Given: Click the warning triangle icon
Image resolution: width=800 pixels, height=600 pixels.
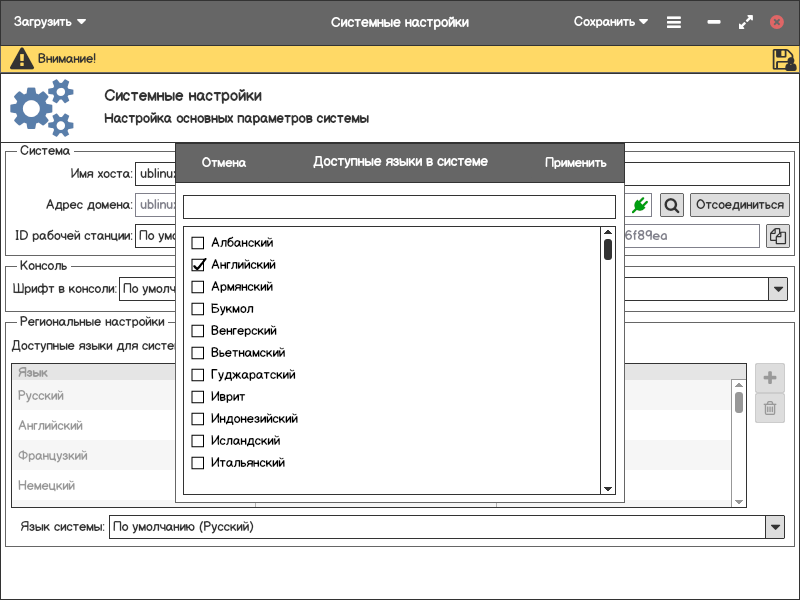Looking at the screenshot, I should coord(21,59).
